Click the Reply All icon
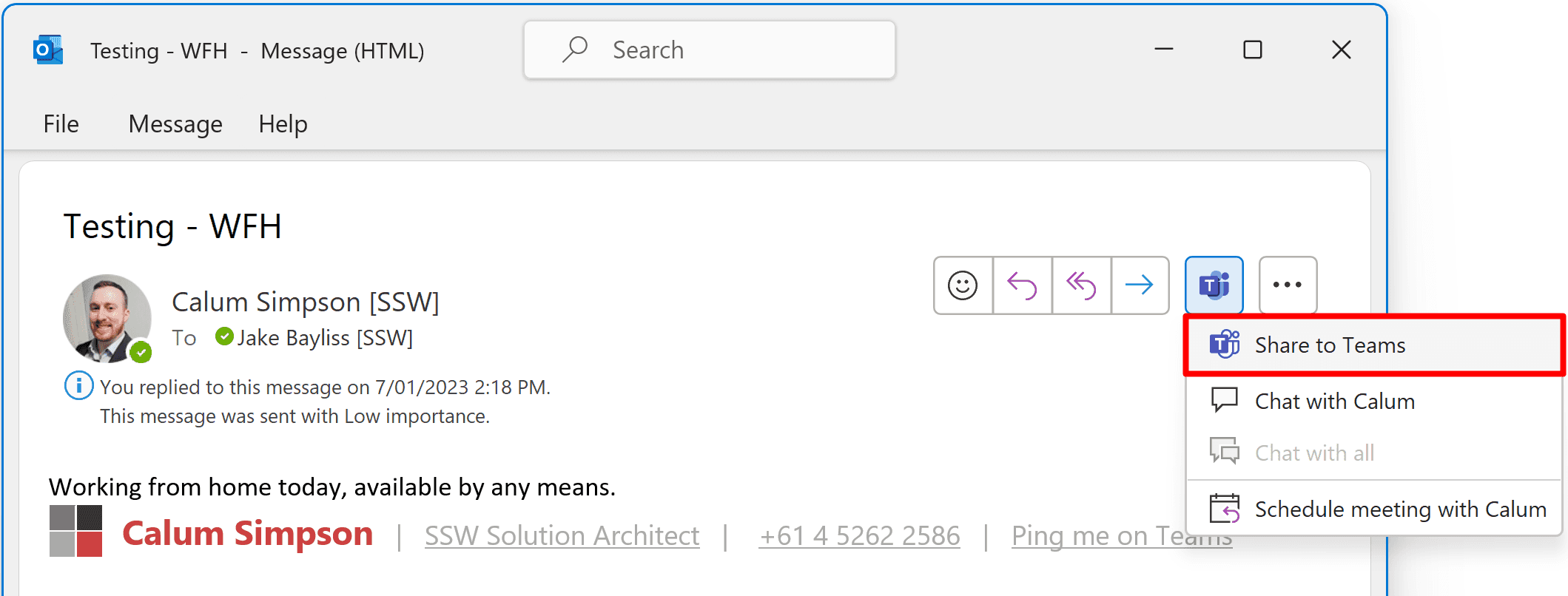1568x596 pixels. point(1081,285)
